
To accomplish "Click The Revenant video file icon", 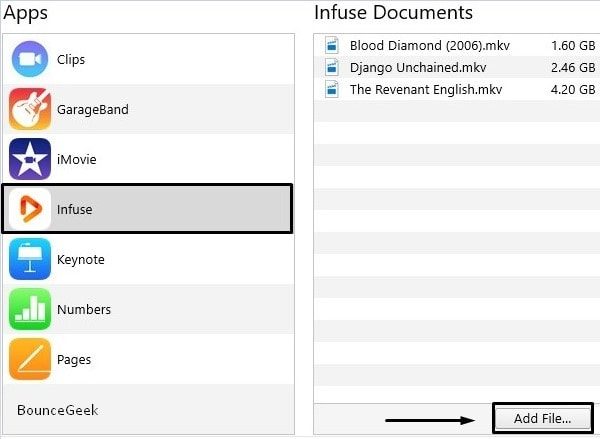I will 332,89.
